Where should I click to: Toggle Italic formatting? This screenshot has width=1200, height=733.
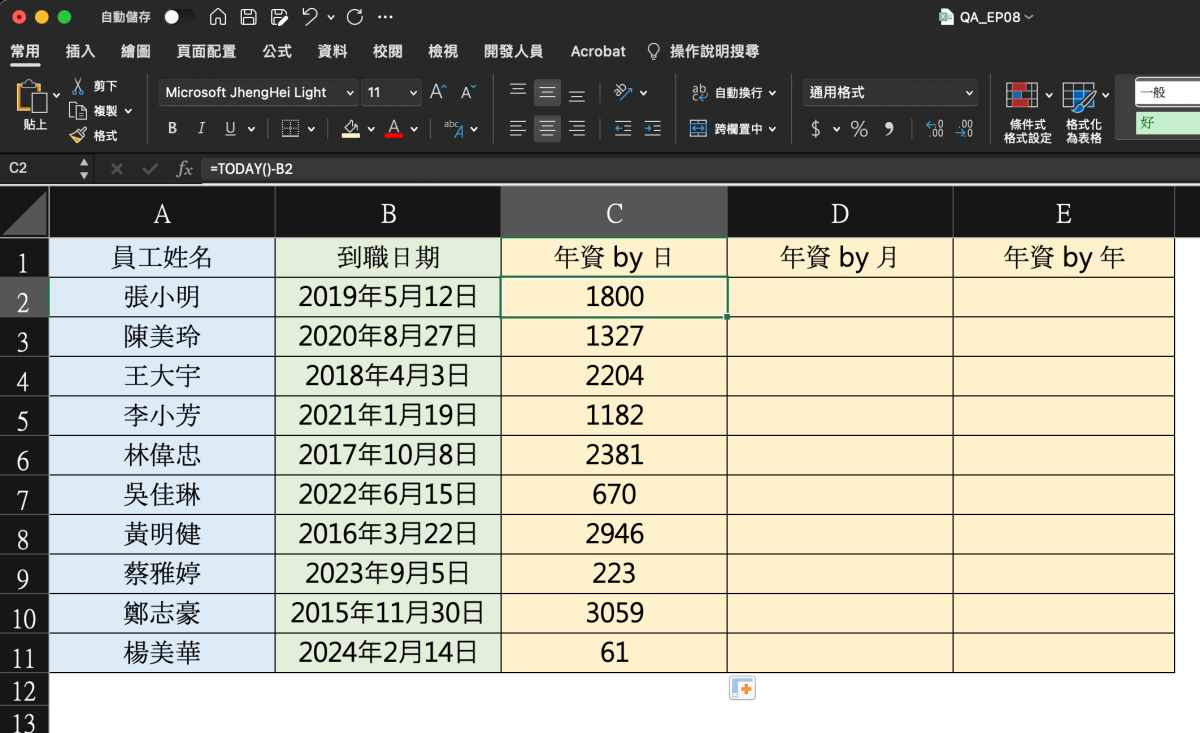tap(201, 128)
